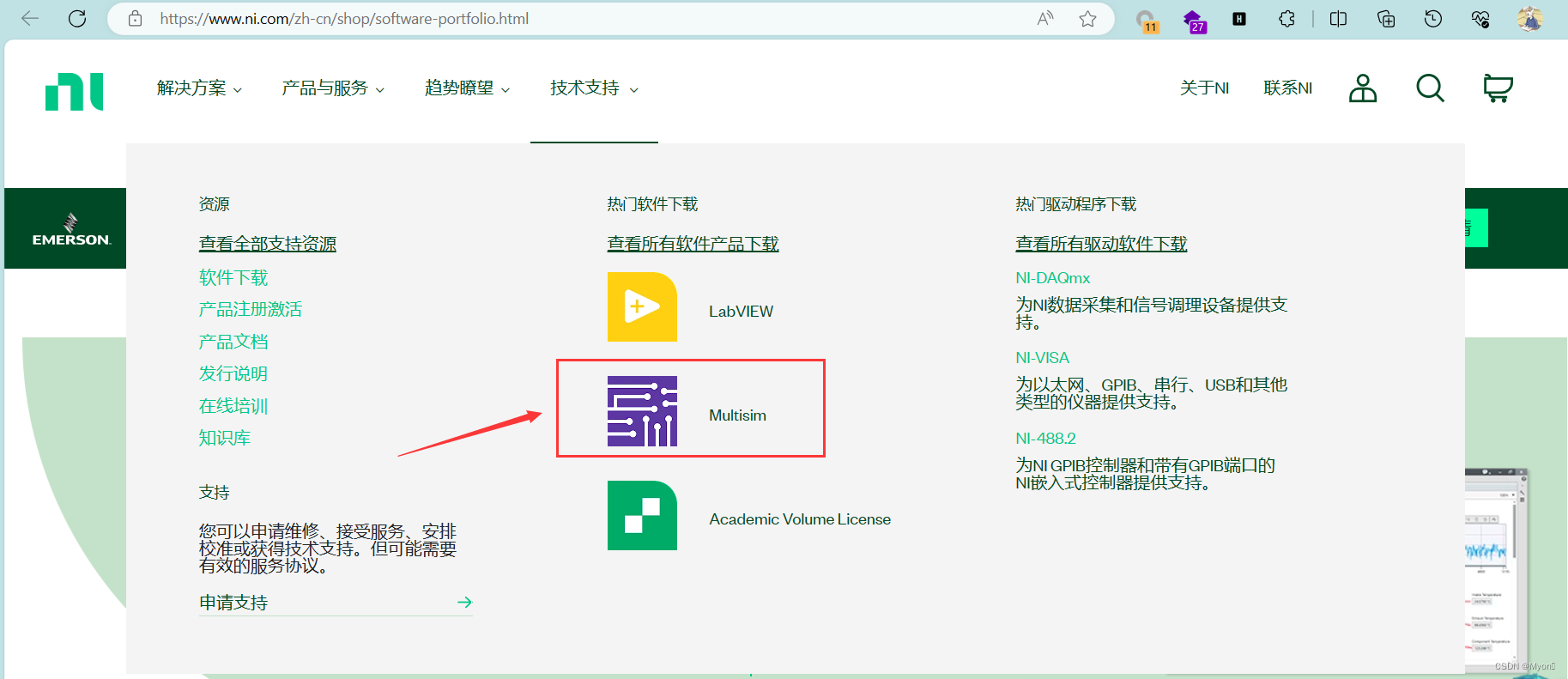Image resolution: width=1568 pixels, height=679 pixels.
Task: Open the browser profile avatar
Action: (1529, 18)
